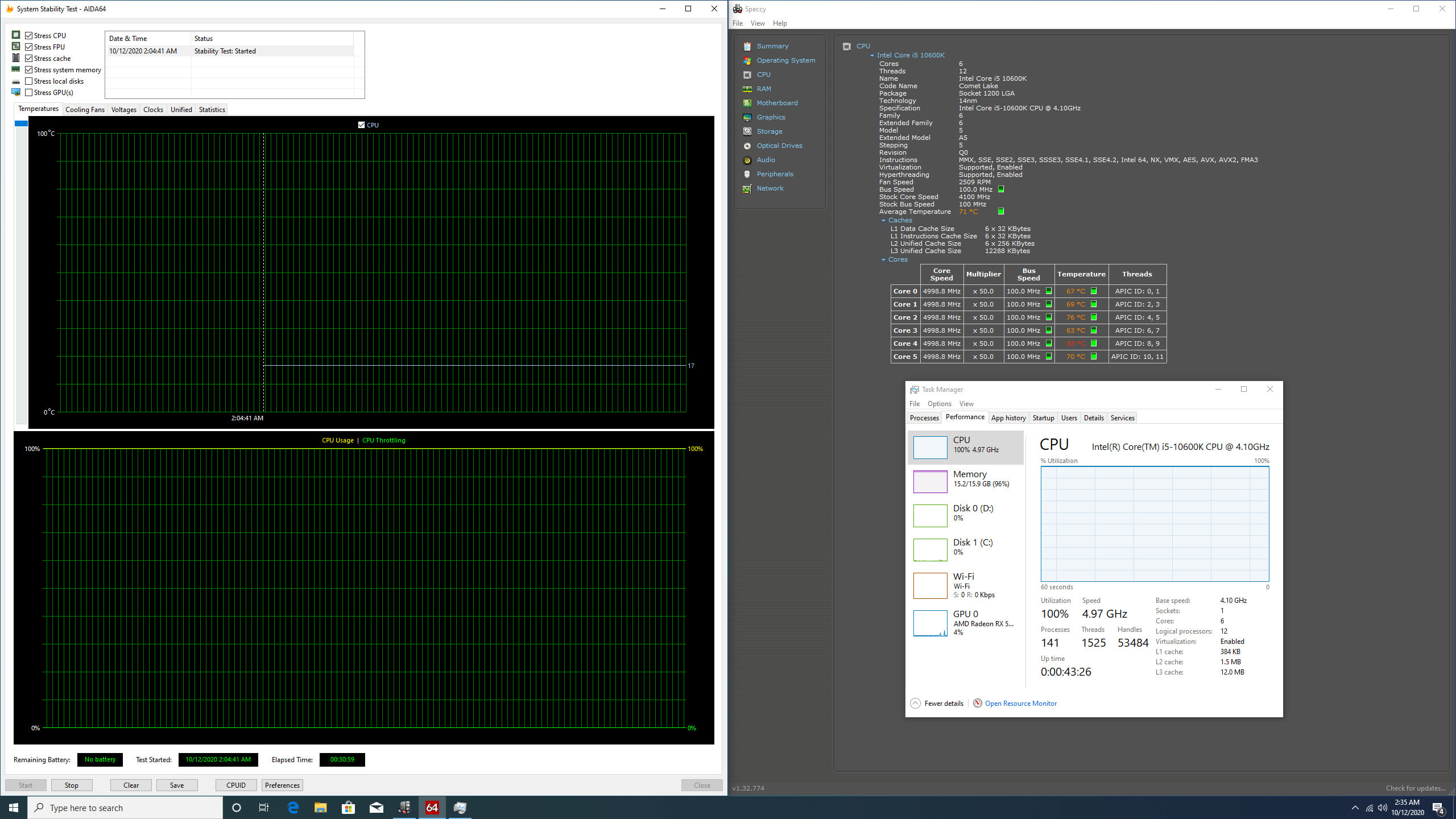This screenshot has width=1456, height=819.
Task: Select the Audio speaker icon
Action: click(747, 160)
